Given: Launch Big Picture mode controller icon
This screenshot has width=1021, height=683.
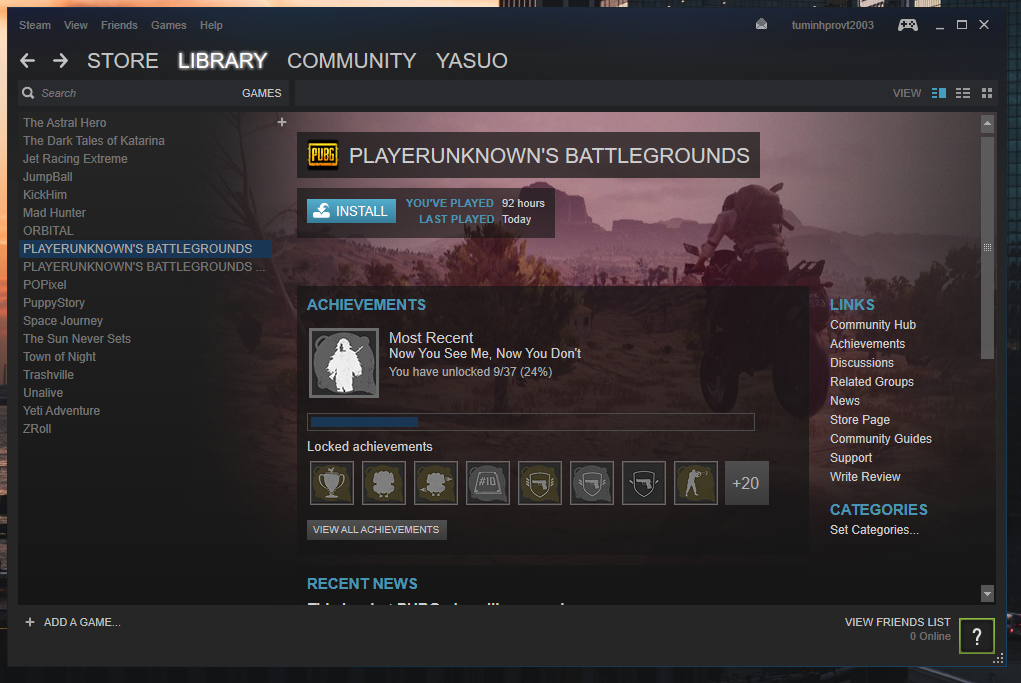Looking at the screenshot, I should [x=908, y=25].
